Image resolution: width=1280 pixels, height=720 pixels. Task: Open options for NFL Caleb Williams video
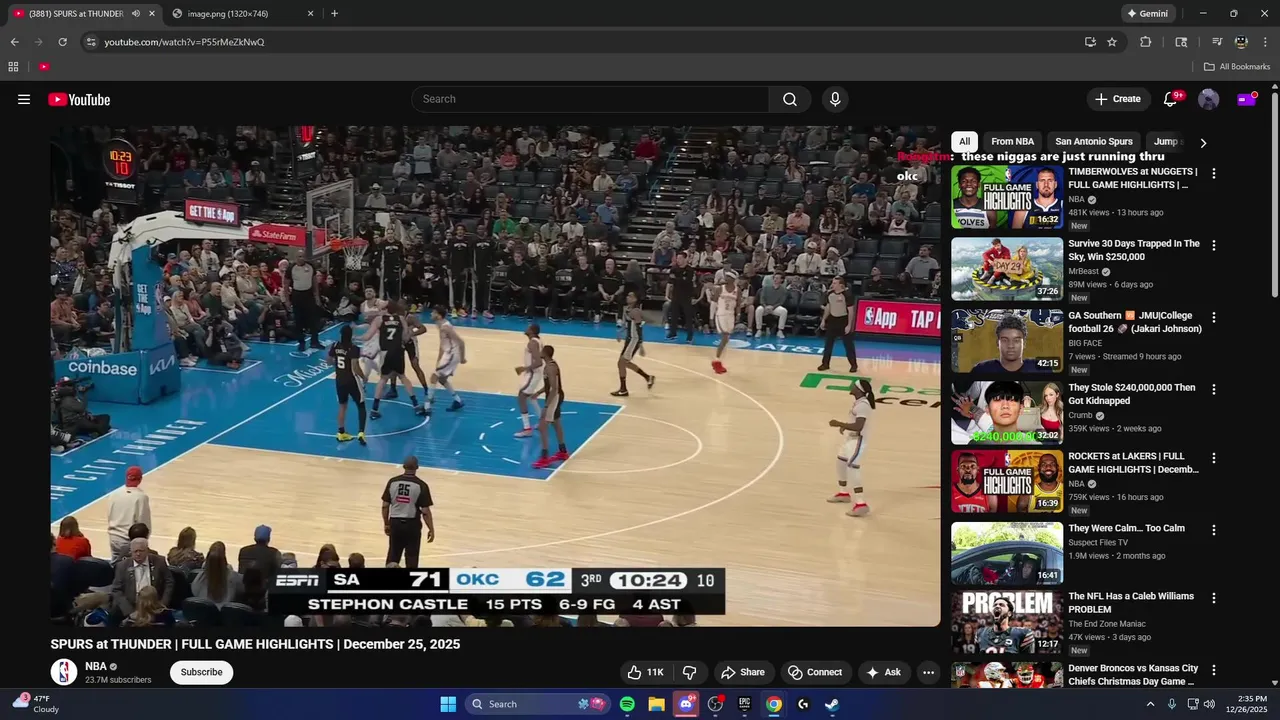click(x=1214, y=598)
